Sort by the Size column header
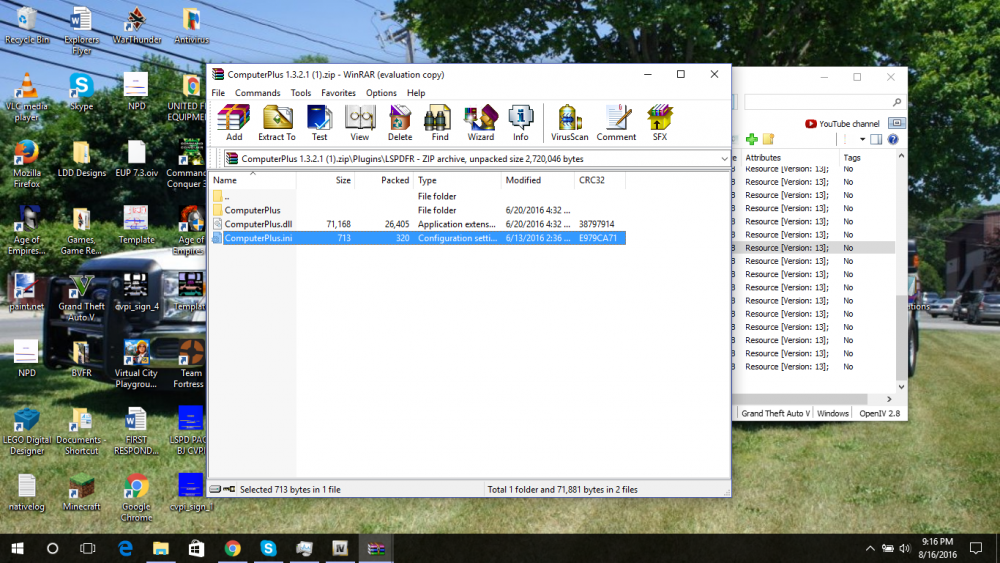Viewport: 1000px width, 563px height. click(x=325, y=180)
